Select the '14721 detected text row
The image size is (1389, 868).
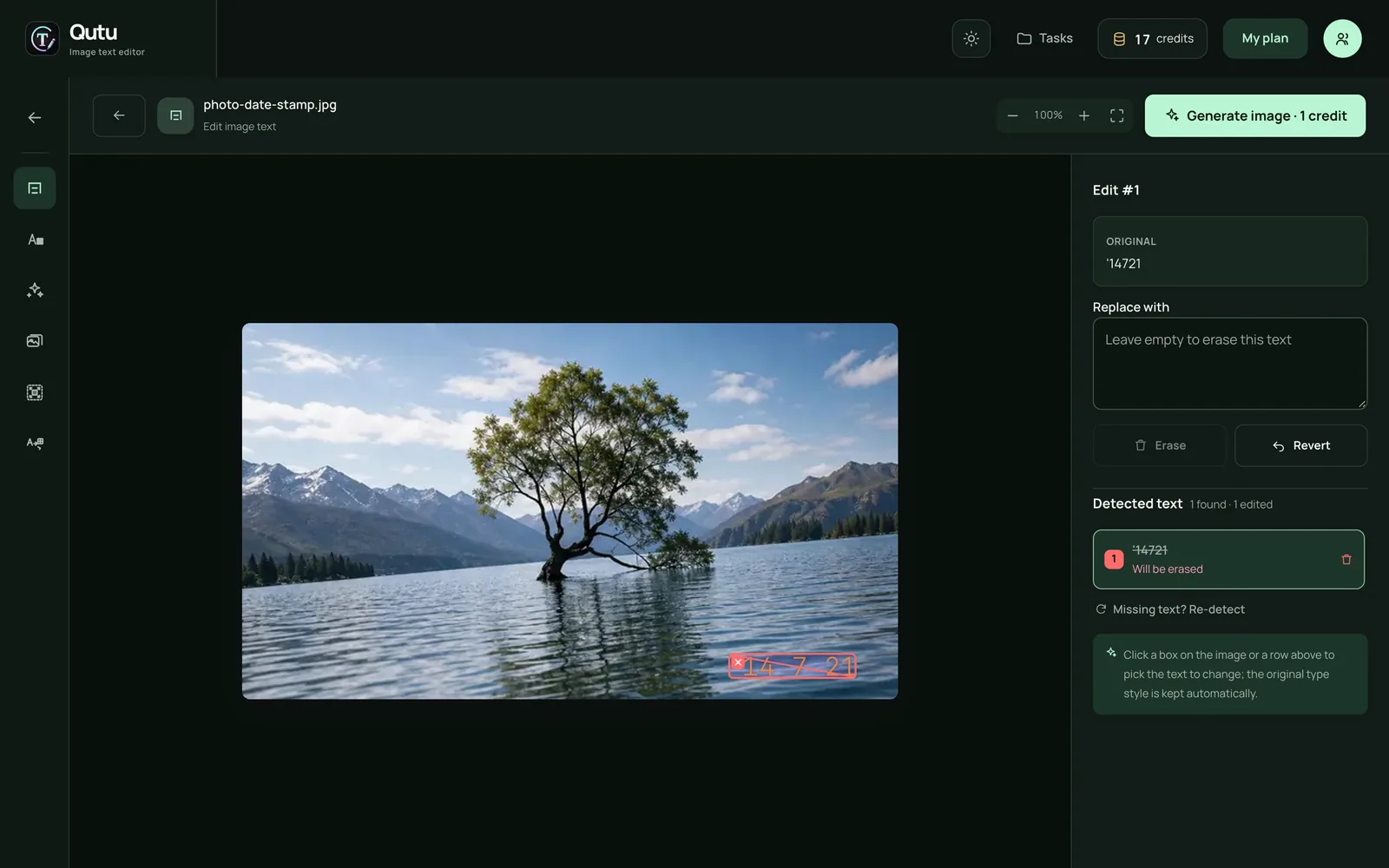pyautogui.click(x=1228, y=559)
